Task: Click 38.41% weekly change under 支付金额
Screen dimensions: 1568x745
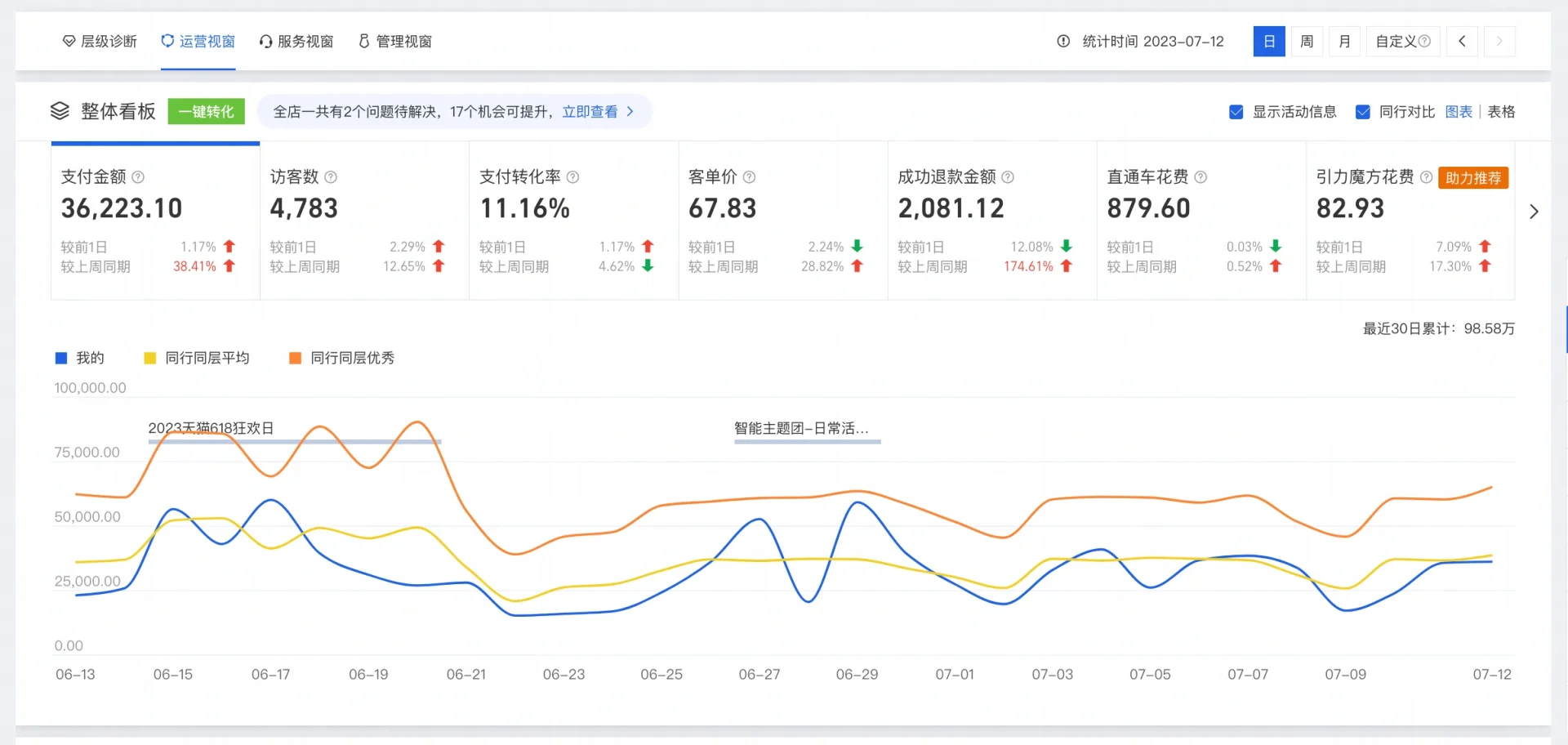Action: pyautogui.click(x=194, y=266)
